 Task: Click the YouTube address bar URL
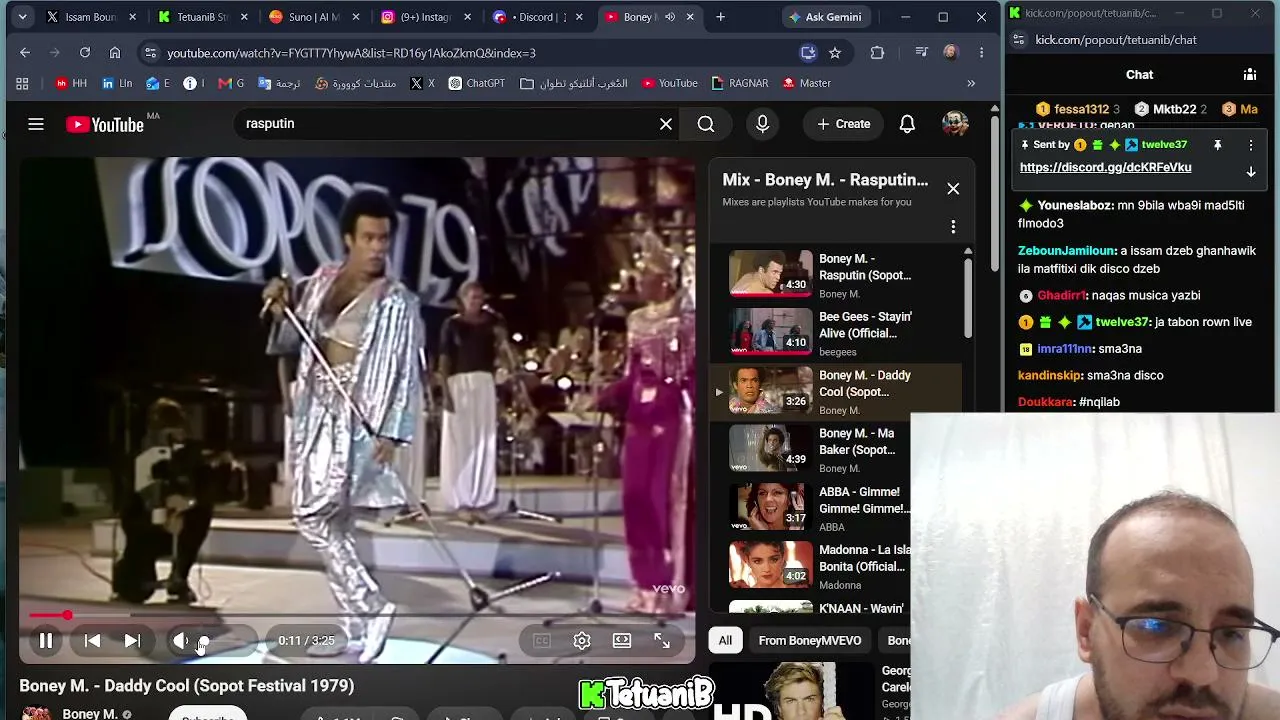click(x=352, y=53)
